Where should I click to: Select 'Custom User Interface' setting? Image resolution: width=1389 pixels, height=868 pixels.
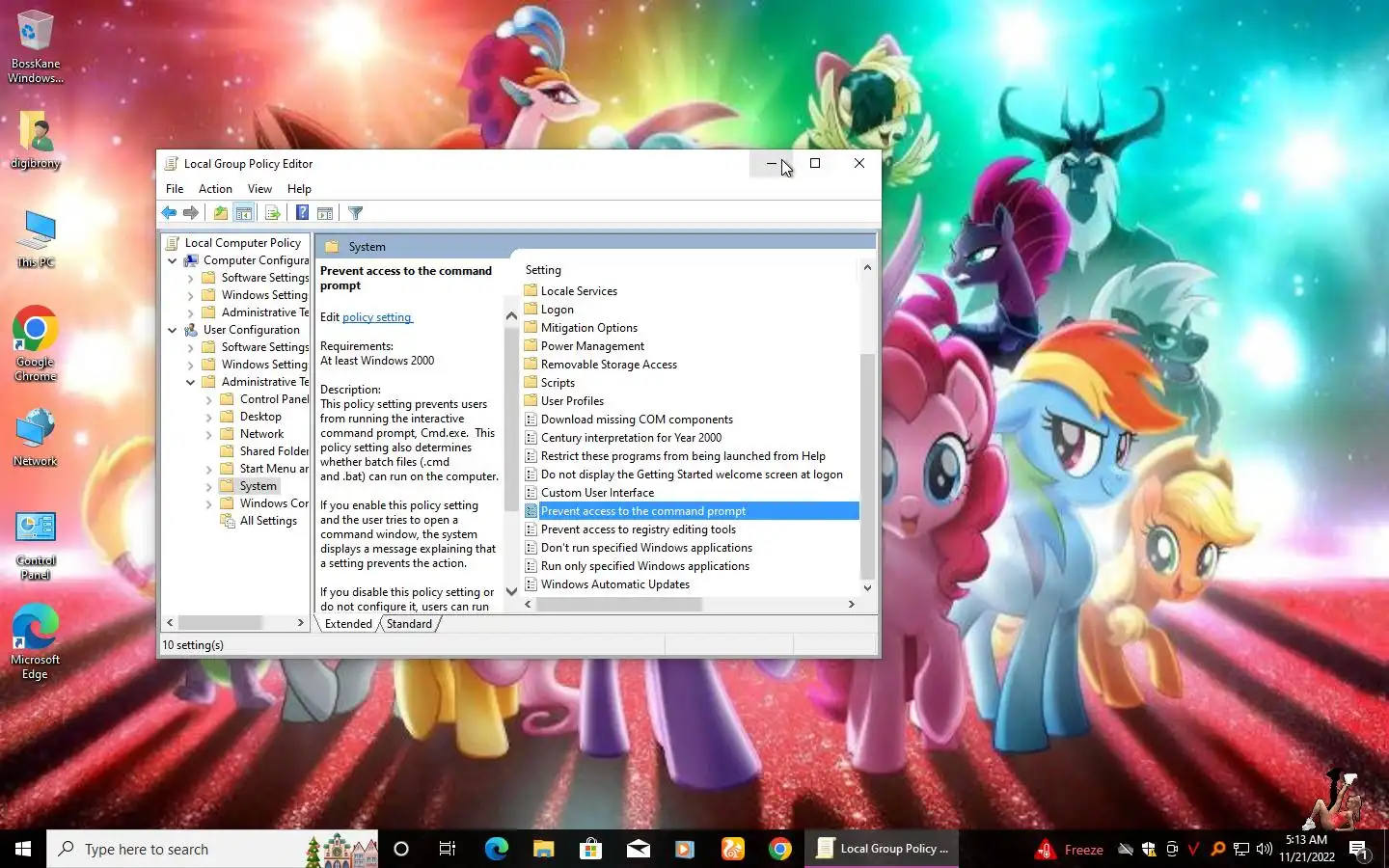pyautogui.click(x=597, y=493)
